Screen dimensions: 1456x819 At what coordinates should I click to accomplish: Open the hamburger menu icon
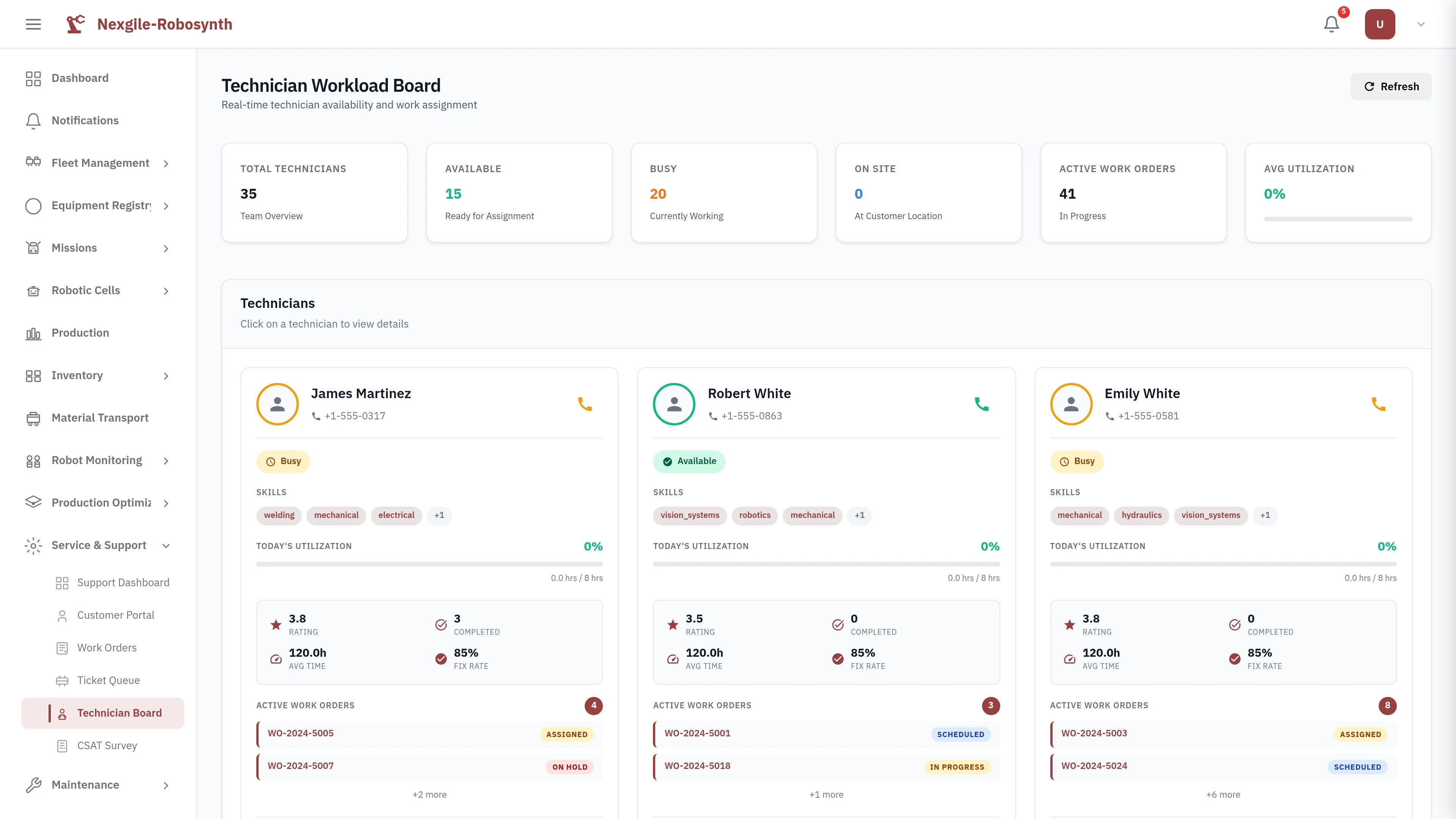[x=33, y=24]
